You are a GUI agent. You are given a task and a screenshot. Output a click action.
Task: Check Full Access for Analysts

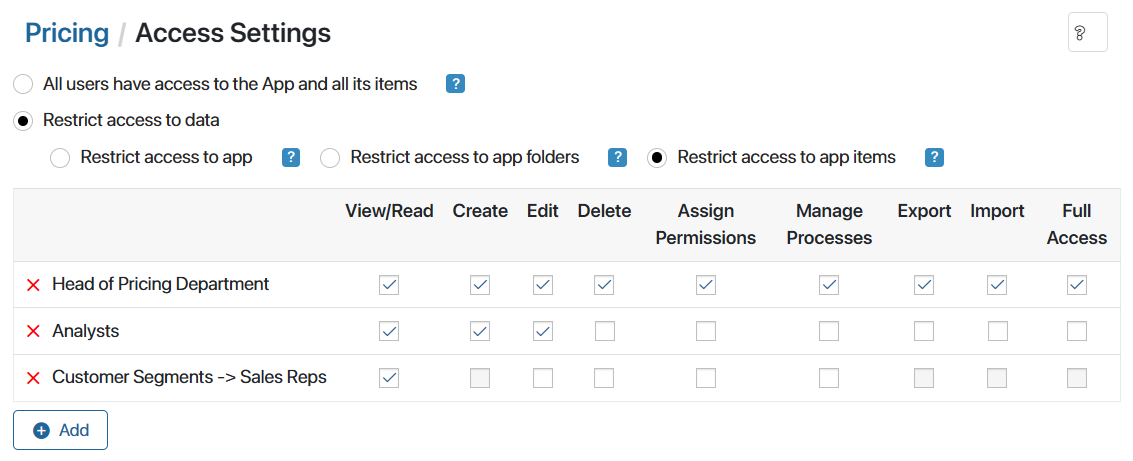[1077, 332]
